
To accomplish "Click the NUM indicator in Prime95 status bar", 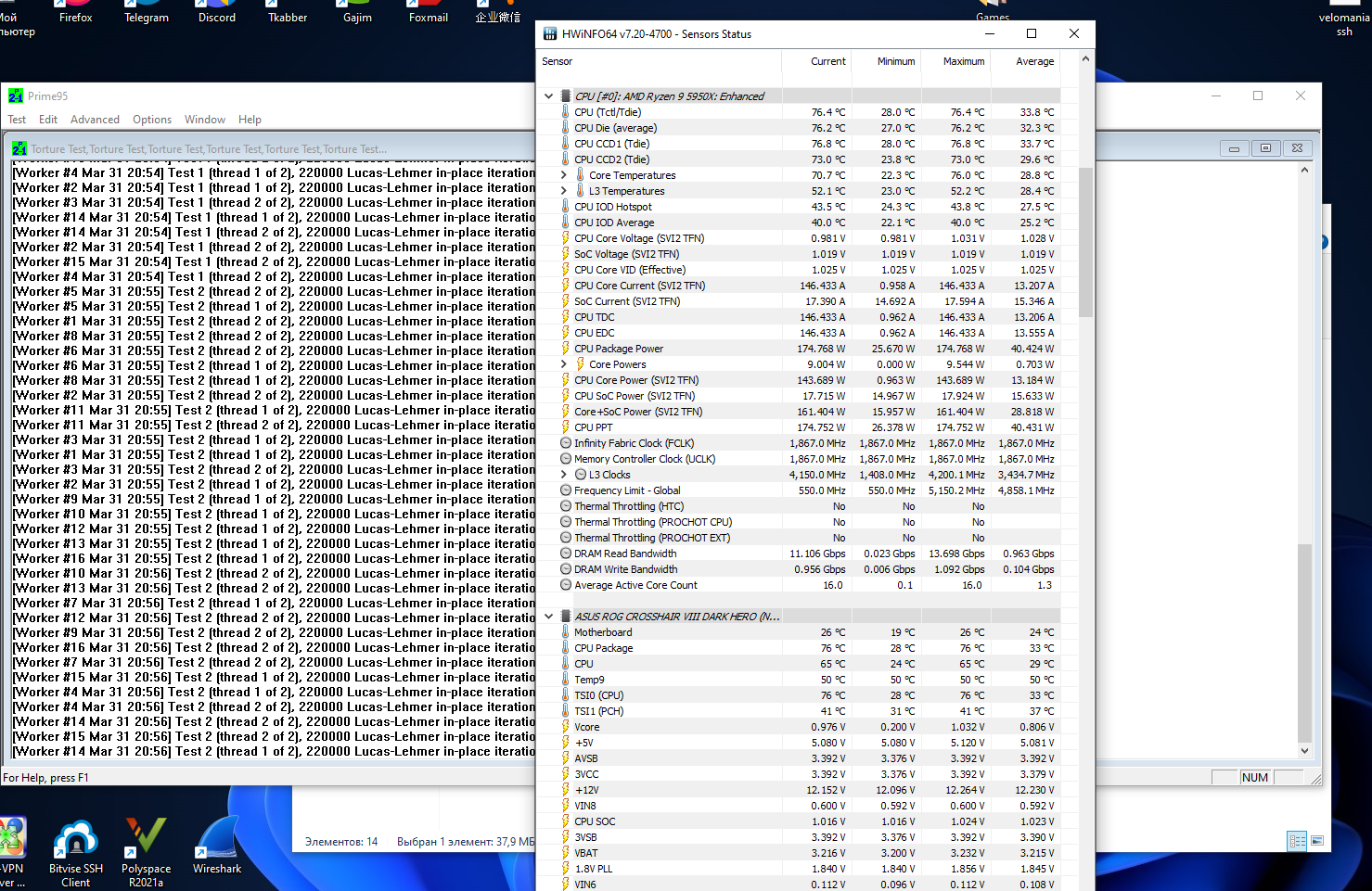I will pyautogui.click(x=1255, y=777).
